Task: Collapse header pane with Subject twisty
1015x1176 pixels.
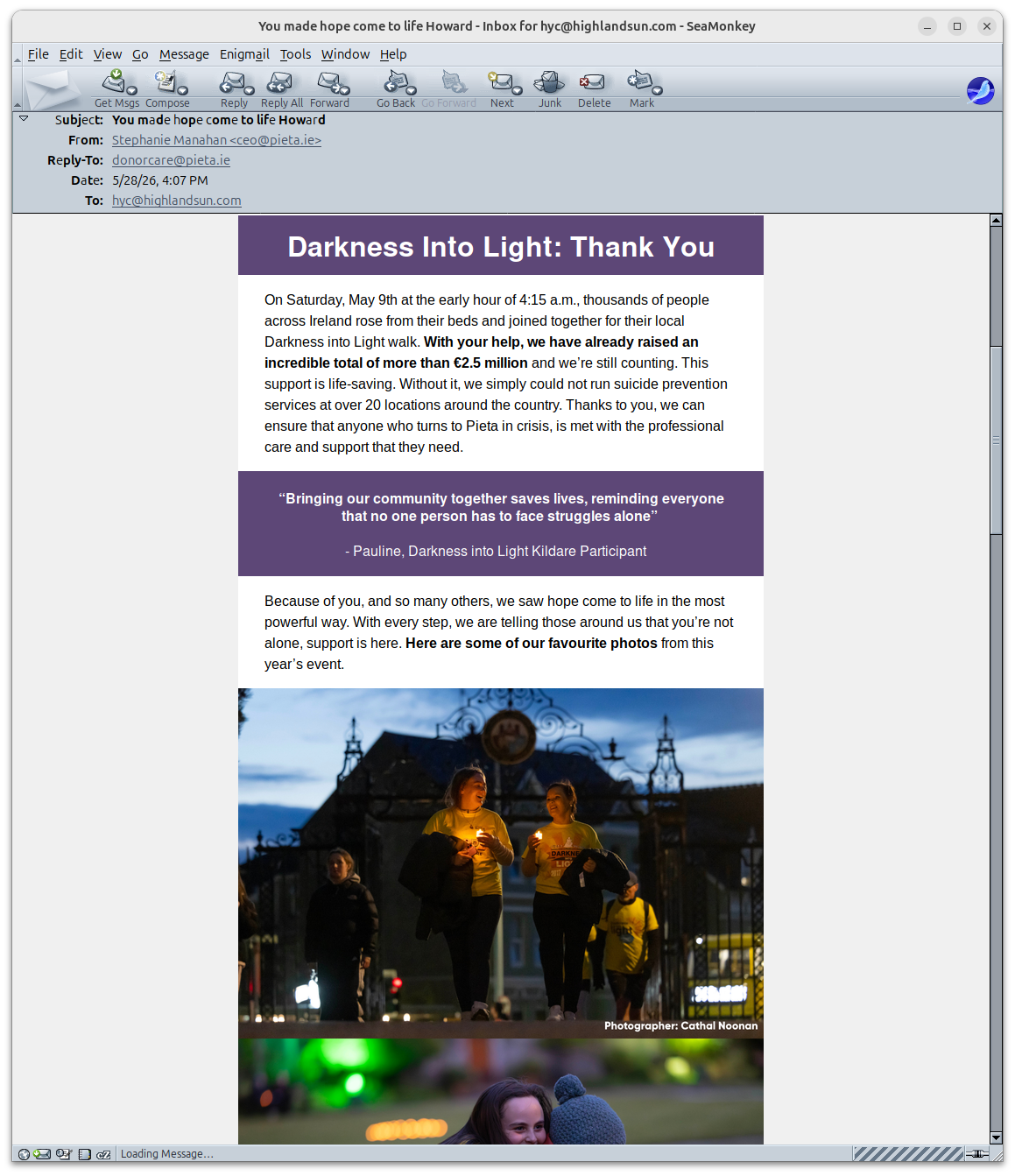Action: click(24, 118)
